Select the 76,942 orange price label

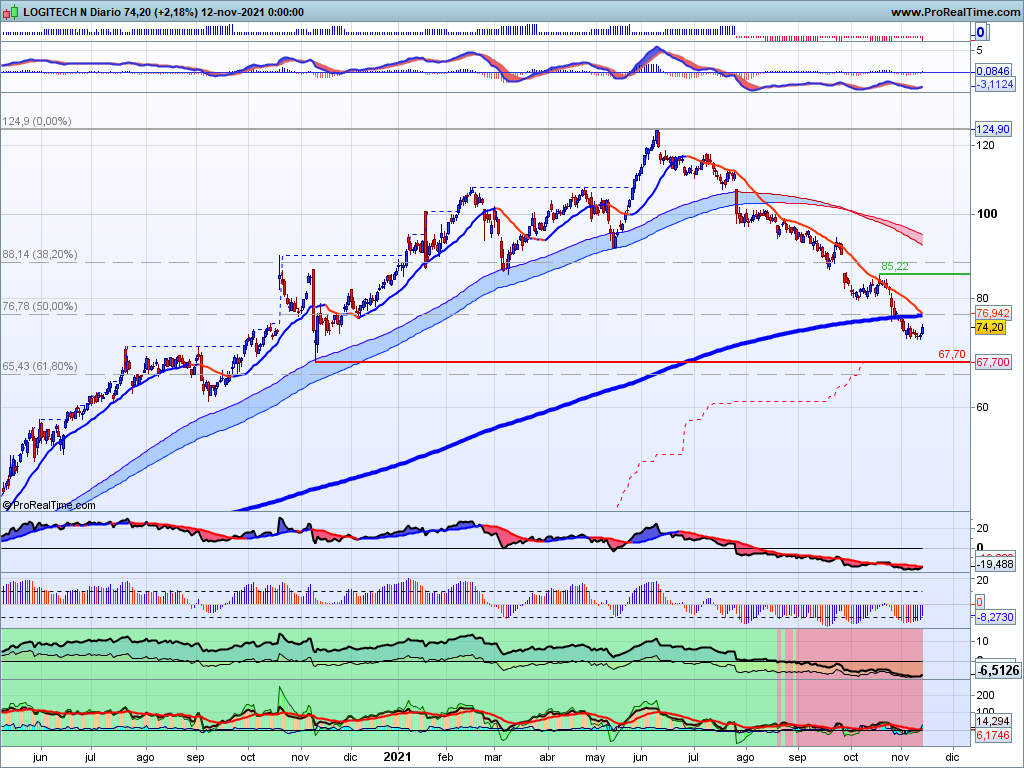993,313
